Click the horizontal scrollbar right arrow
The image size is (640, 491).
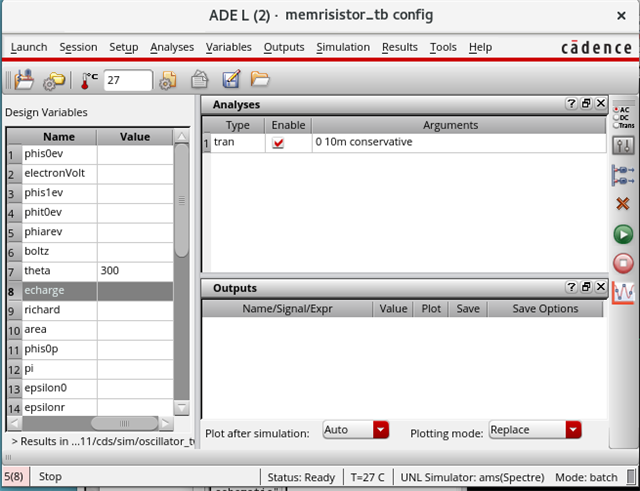[165, 424]
